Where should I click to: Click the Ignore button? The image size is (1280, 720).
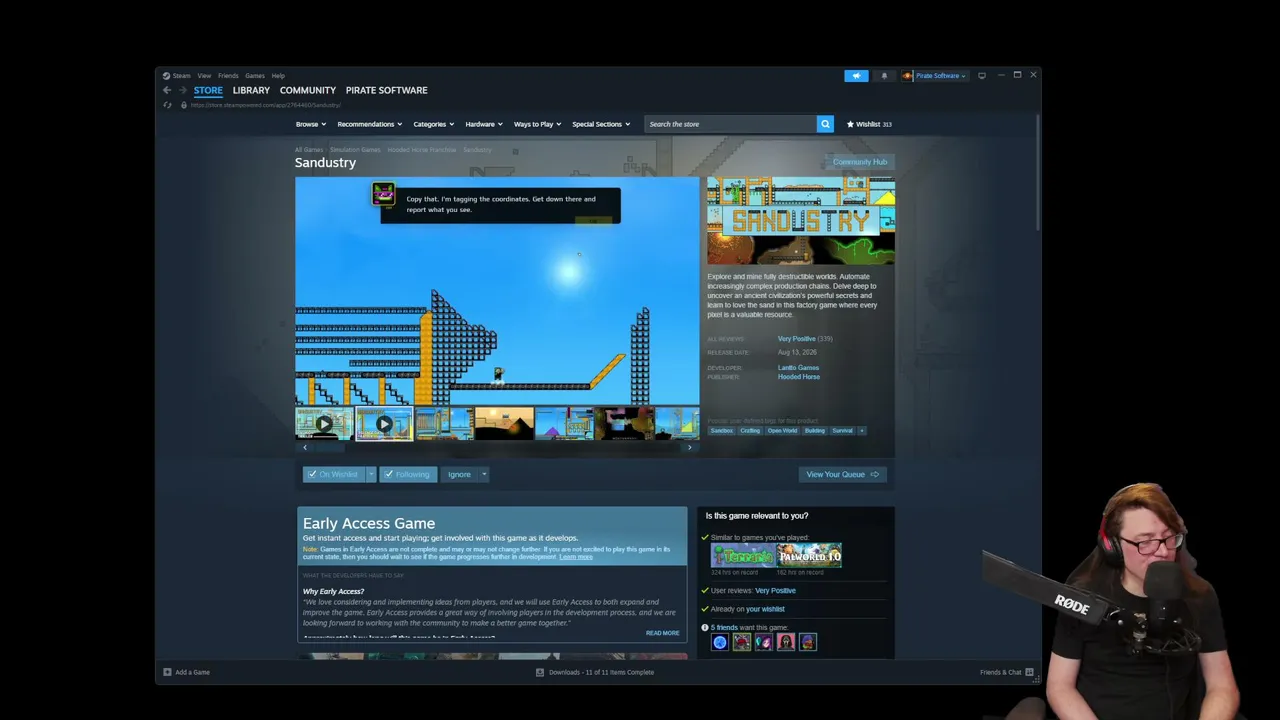point(459,474)
